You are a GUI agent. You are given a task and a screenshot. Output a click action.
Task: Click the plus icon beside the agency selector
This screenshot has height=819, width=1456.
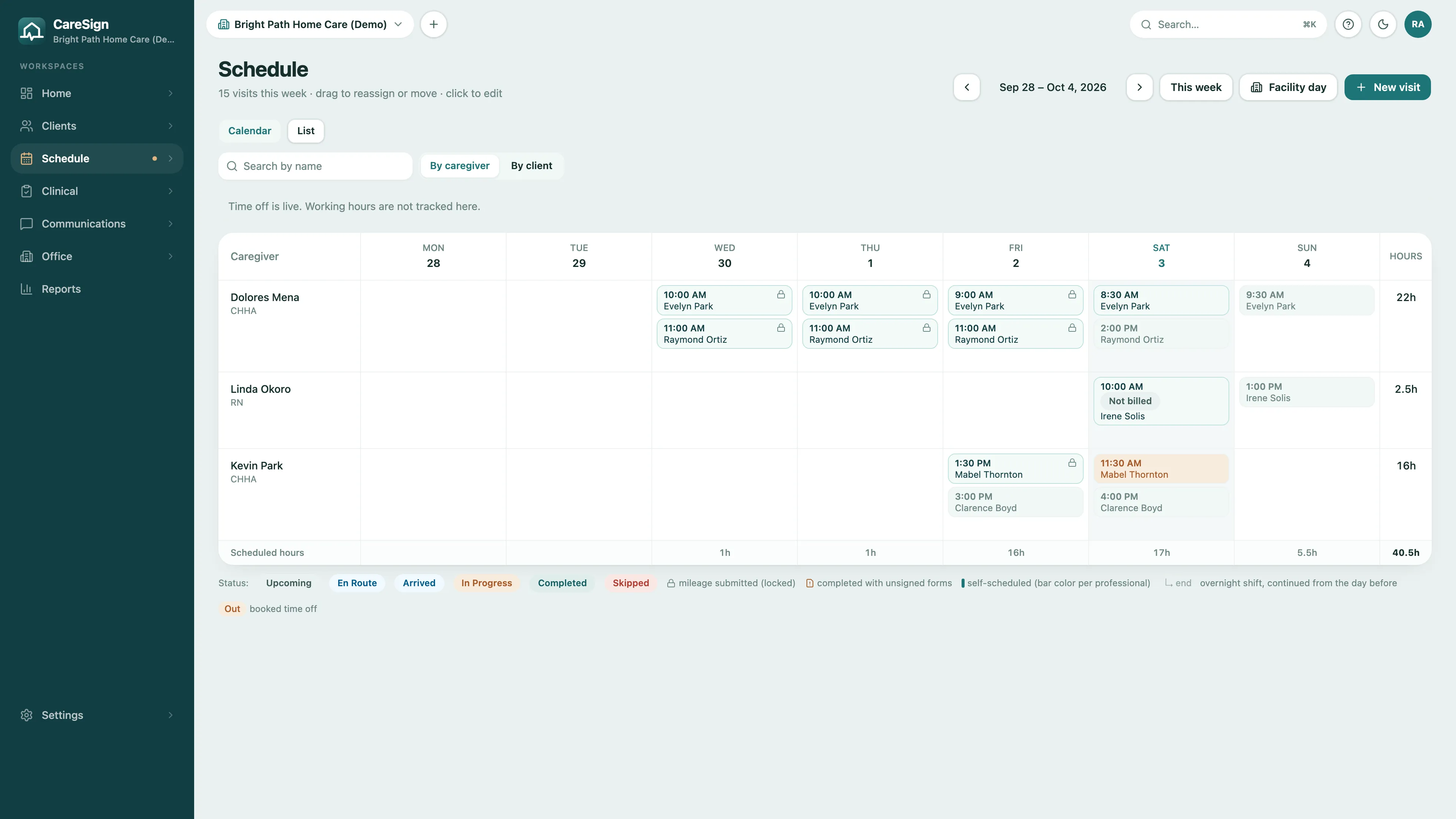pos(433,24)
